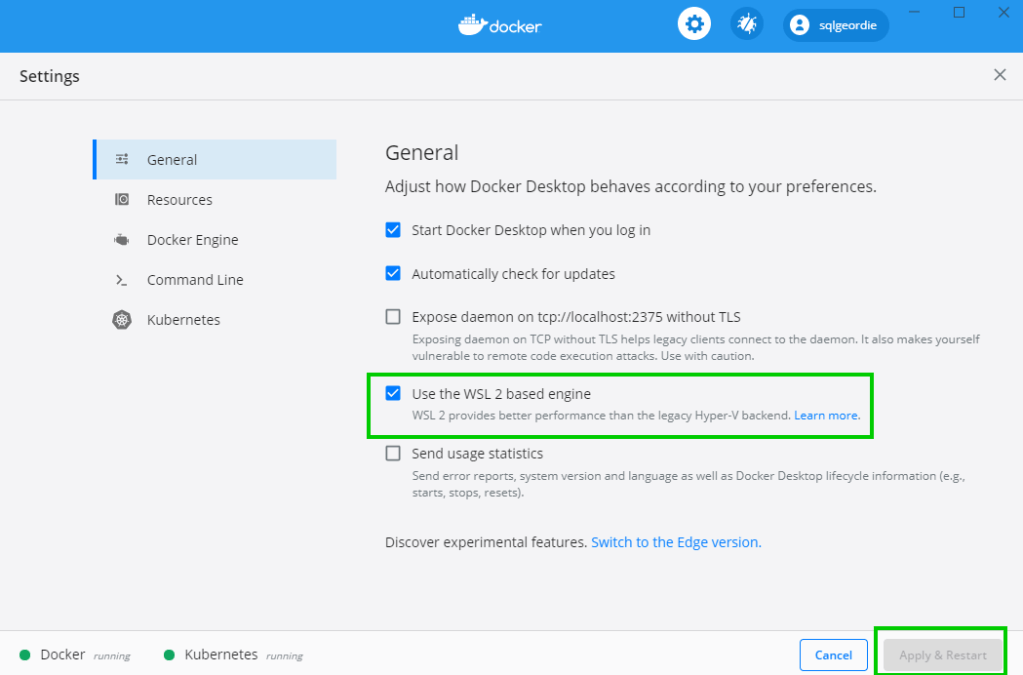This screenshot has height=675, width=1023.
Task: Toggle Use the WSL 2 based engine
Action: tap(393, 394)
